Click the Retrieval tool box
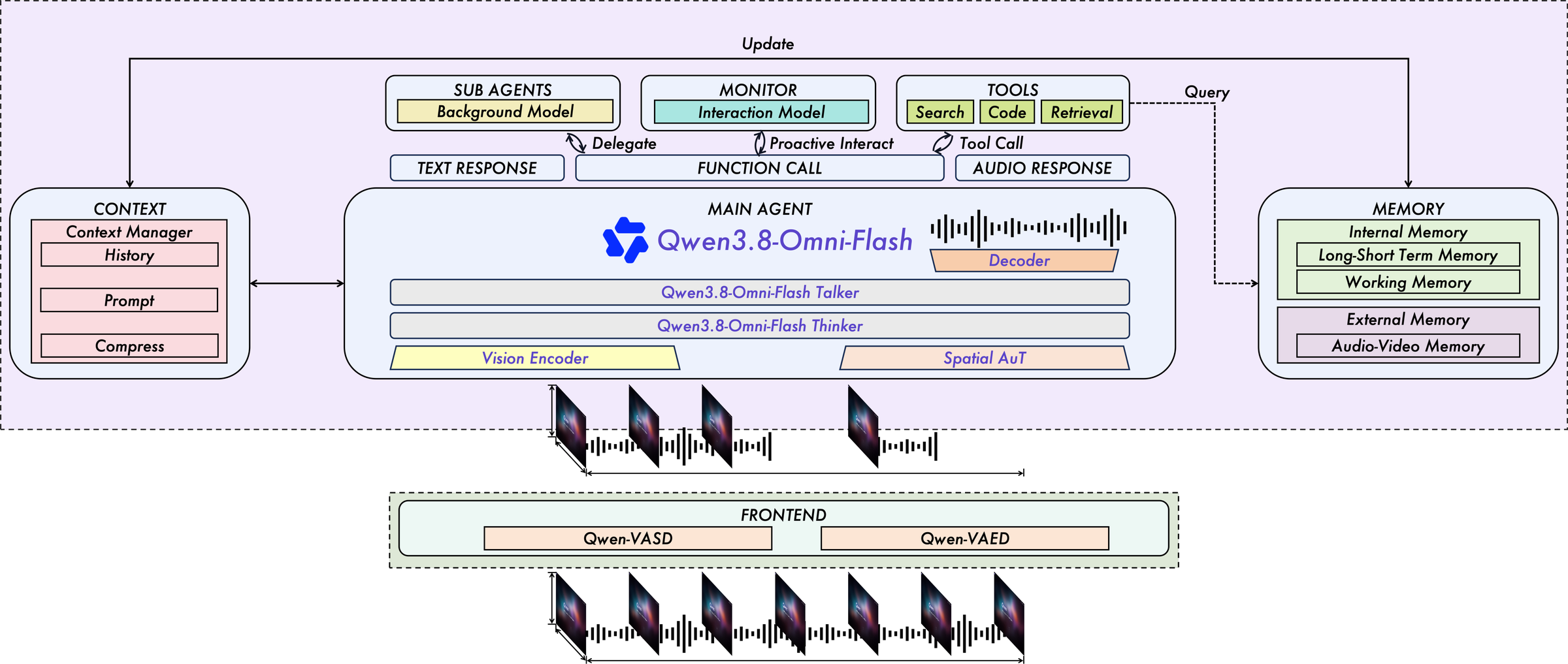The image size is (1568, 664). (1081, 112)
